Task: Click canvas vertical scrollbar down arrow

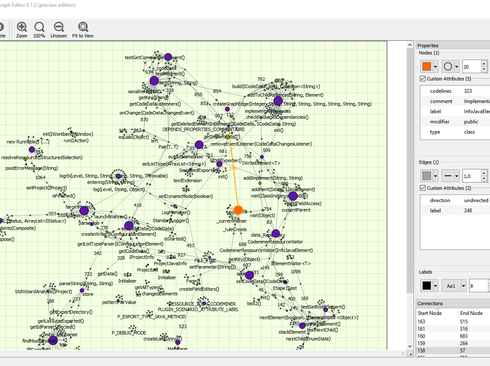Action: 410,346
